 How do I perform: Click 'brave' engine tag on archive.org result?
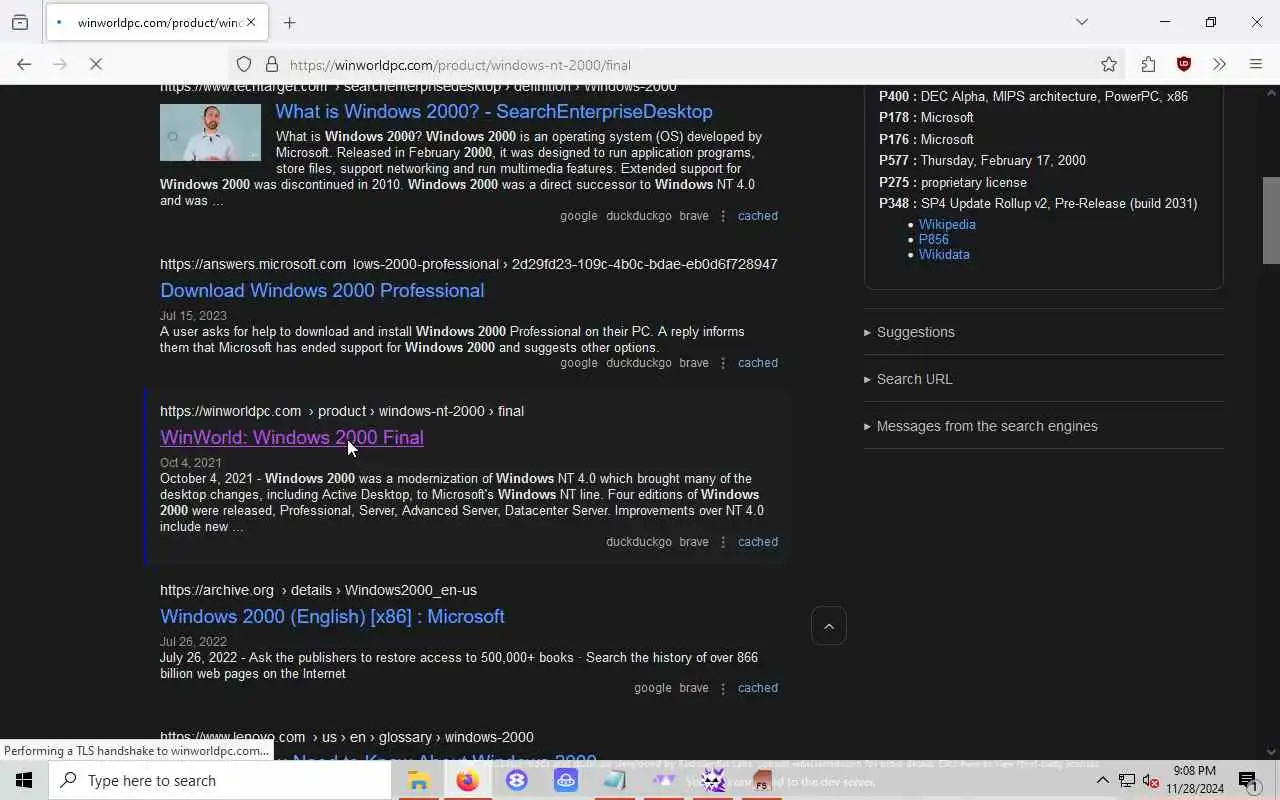pyautogui.click(x=694, y=688)
